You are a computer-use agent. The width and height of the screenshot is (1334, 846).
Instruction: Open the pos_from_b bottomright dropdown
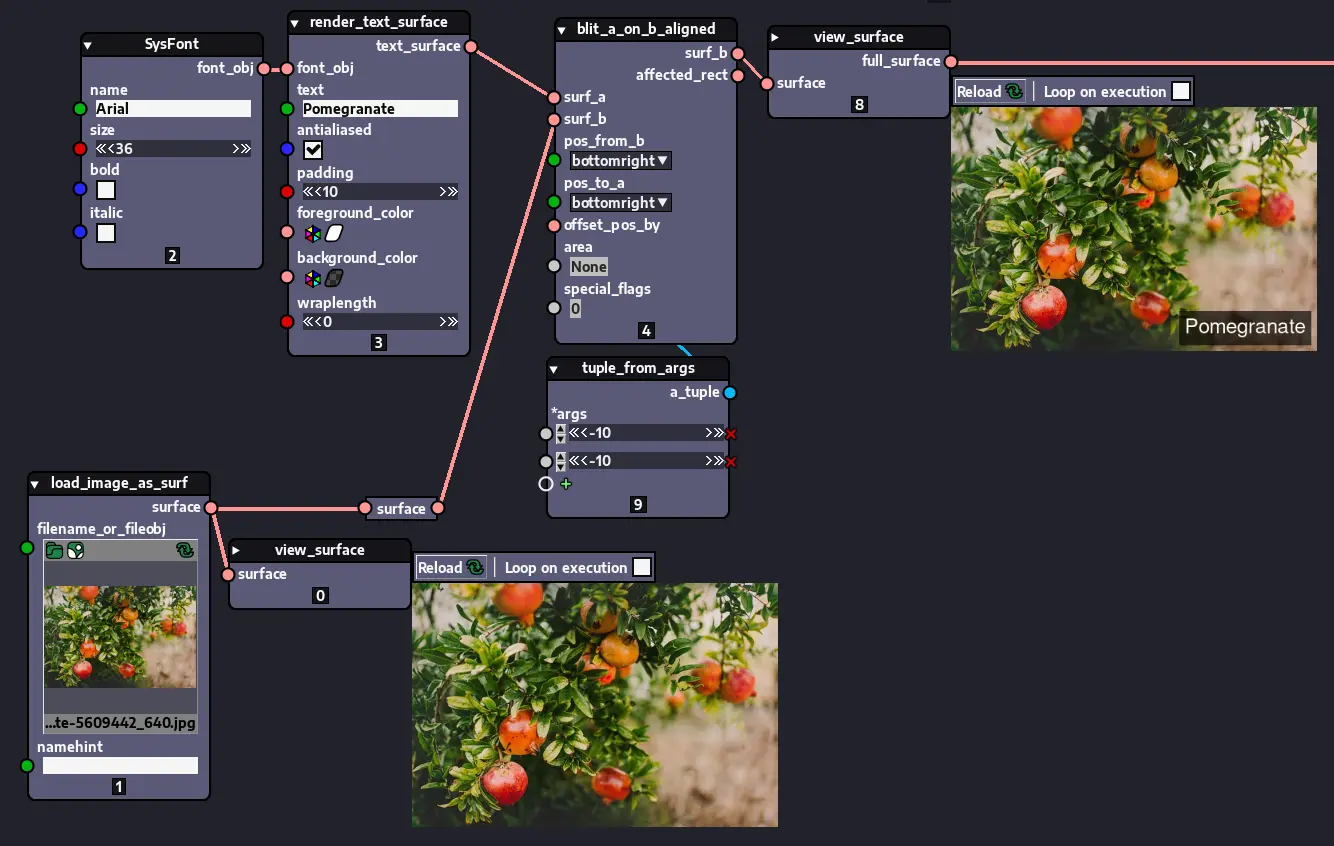click(620, 161)
